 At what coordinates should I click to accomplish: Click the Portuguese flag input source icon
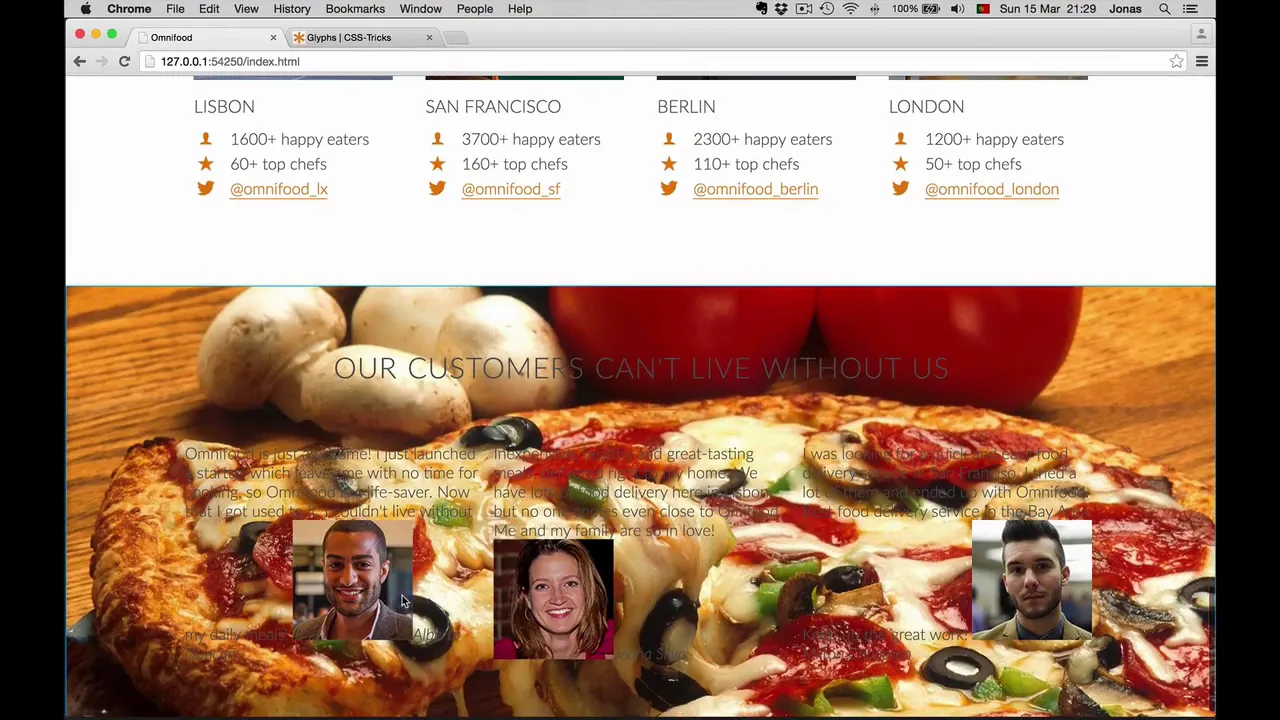point(983,9)
